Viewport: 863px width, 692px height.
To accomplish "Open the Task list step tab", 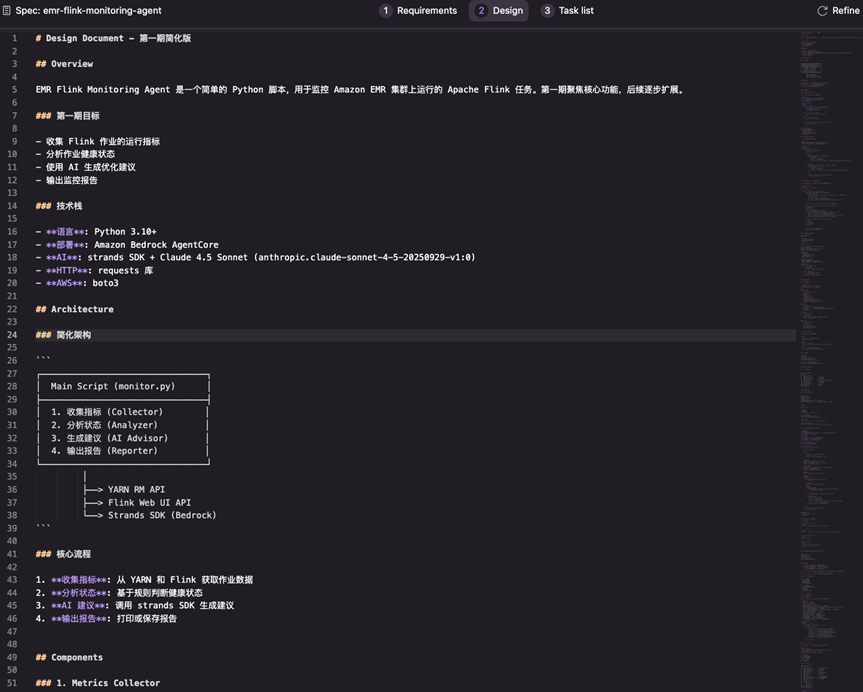I will (567, 10).
